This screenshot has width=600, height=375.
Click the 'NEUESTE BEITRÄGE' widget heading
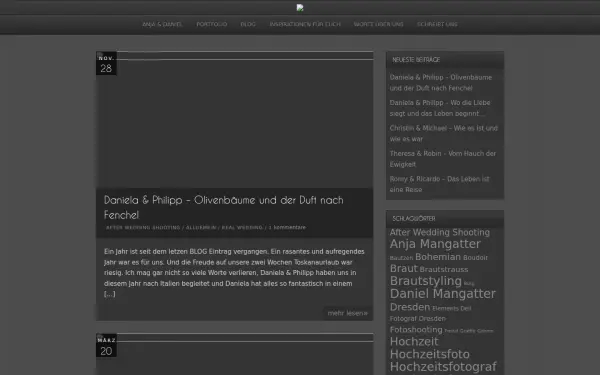(416, 60)
